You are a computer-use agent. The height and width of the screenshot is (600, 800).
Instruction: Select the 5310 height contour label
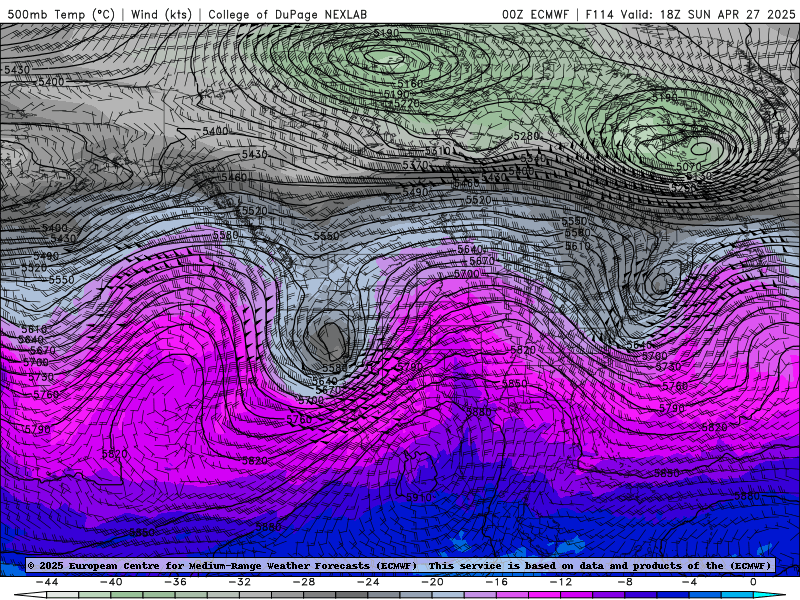pyautogui.click(x=437, y=151)
